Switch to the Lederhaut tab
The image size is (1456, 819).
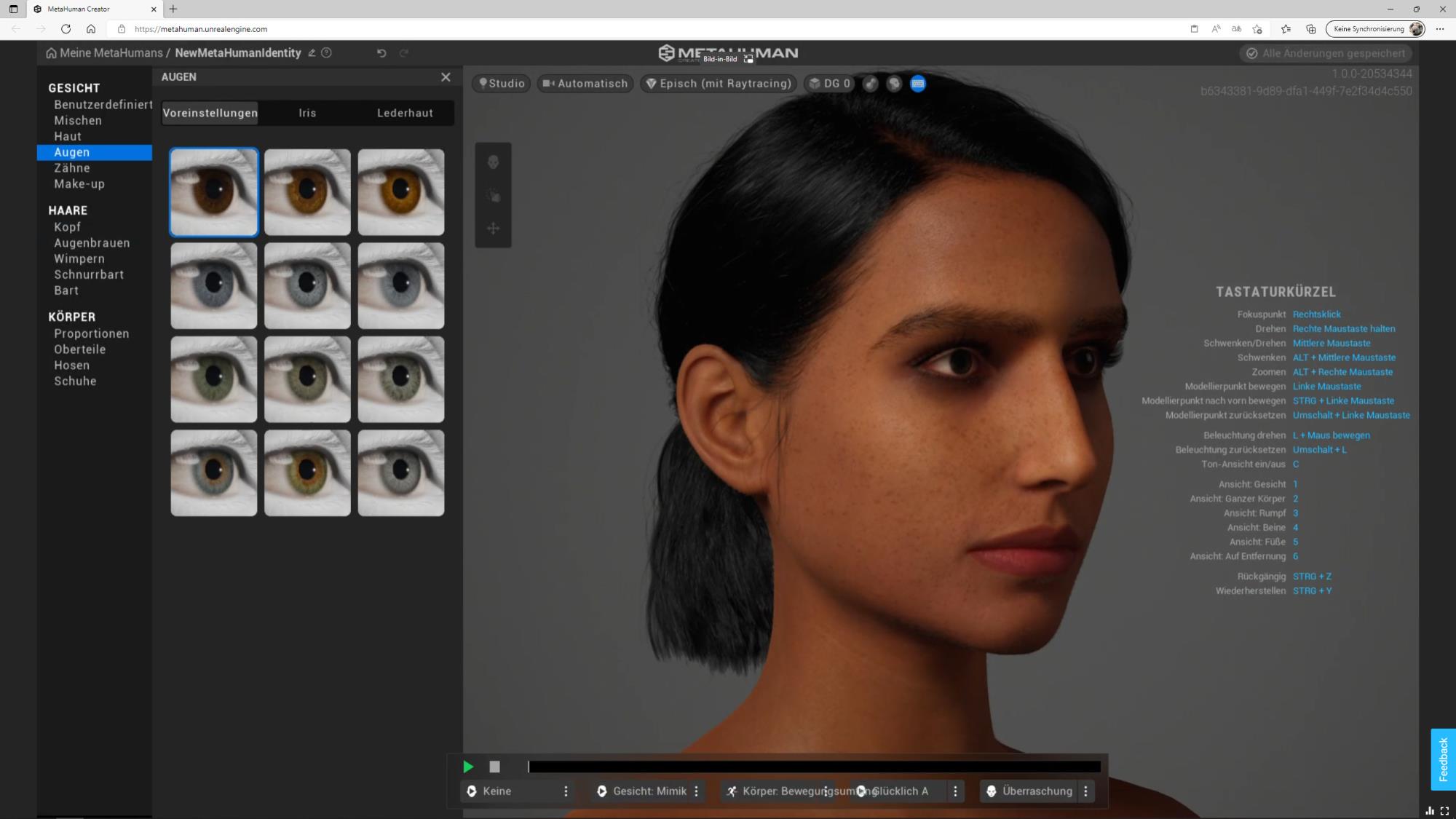[x=405, y=113]
